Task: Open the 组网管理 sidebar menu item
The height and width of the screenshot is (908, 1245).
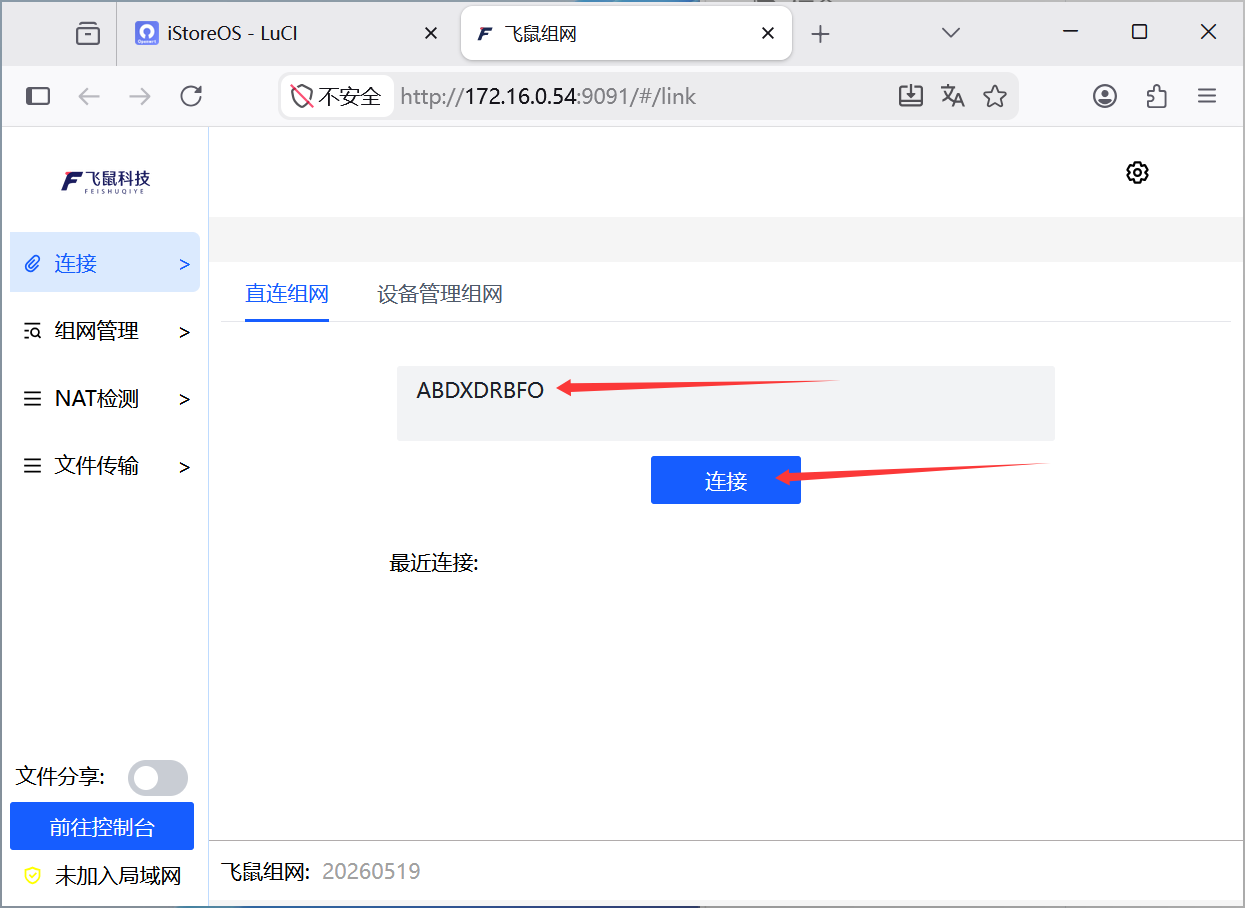Action: 105,332
